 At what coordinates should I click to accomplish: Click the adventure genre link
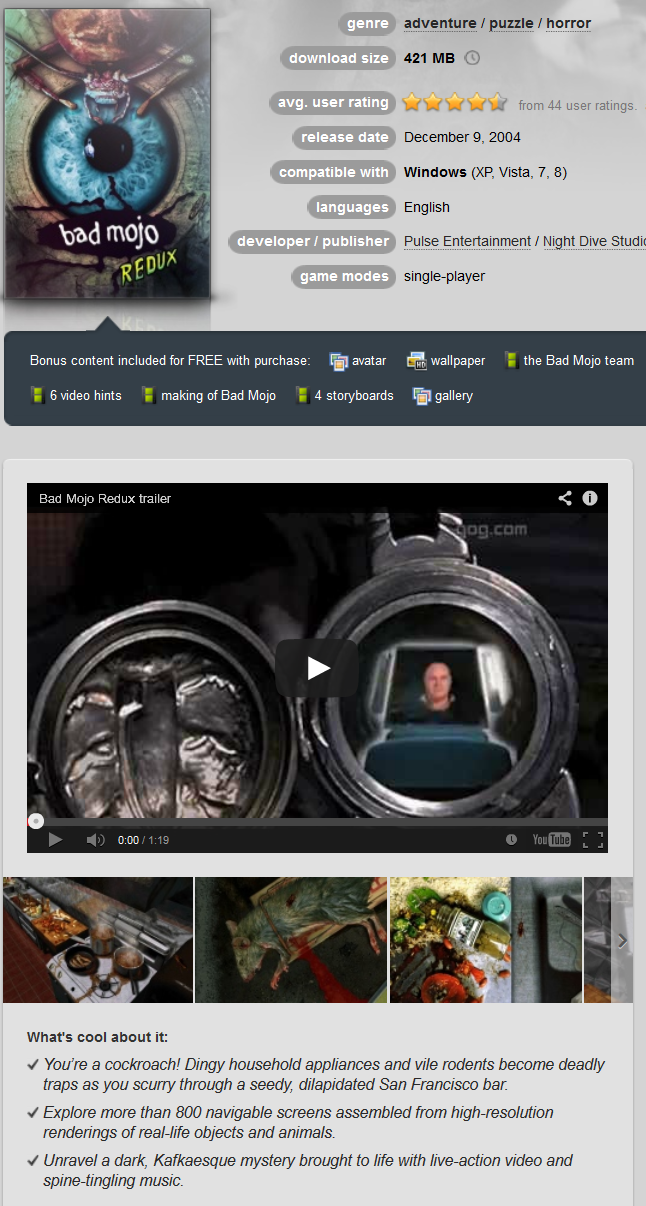tap(441, 23)
